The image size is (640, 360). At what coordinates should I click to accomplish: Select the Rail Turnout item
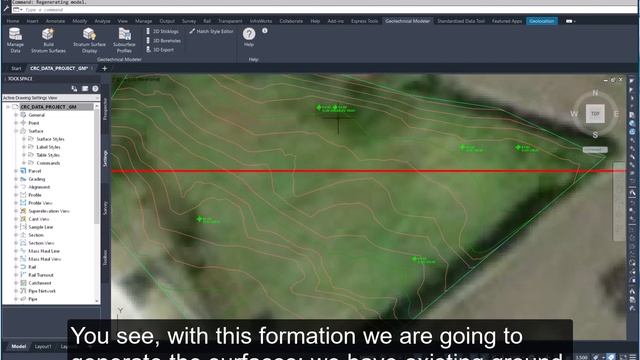coord(41,275)
